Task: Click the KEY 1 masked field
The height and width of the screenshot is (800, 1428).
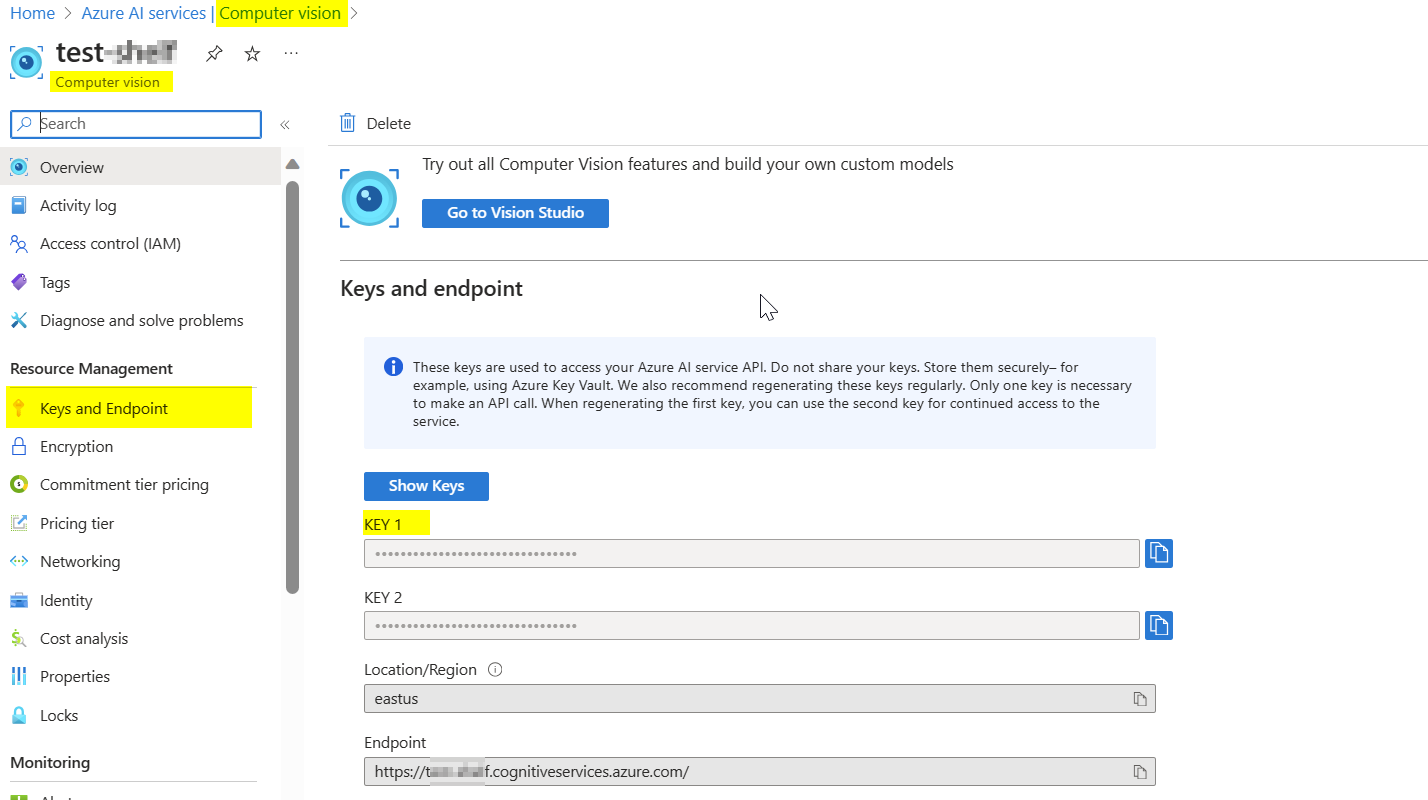Action: click(752, 553)
